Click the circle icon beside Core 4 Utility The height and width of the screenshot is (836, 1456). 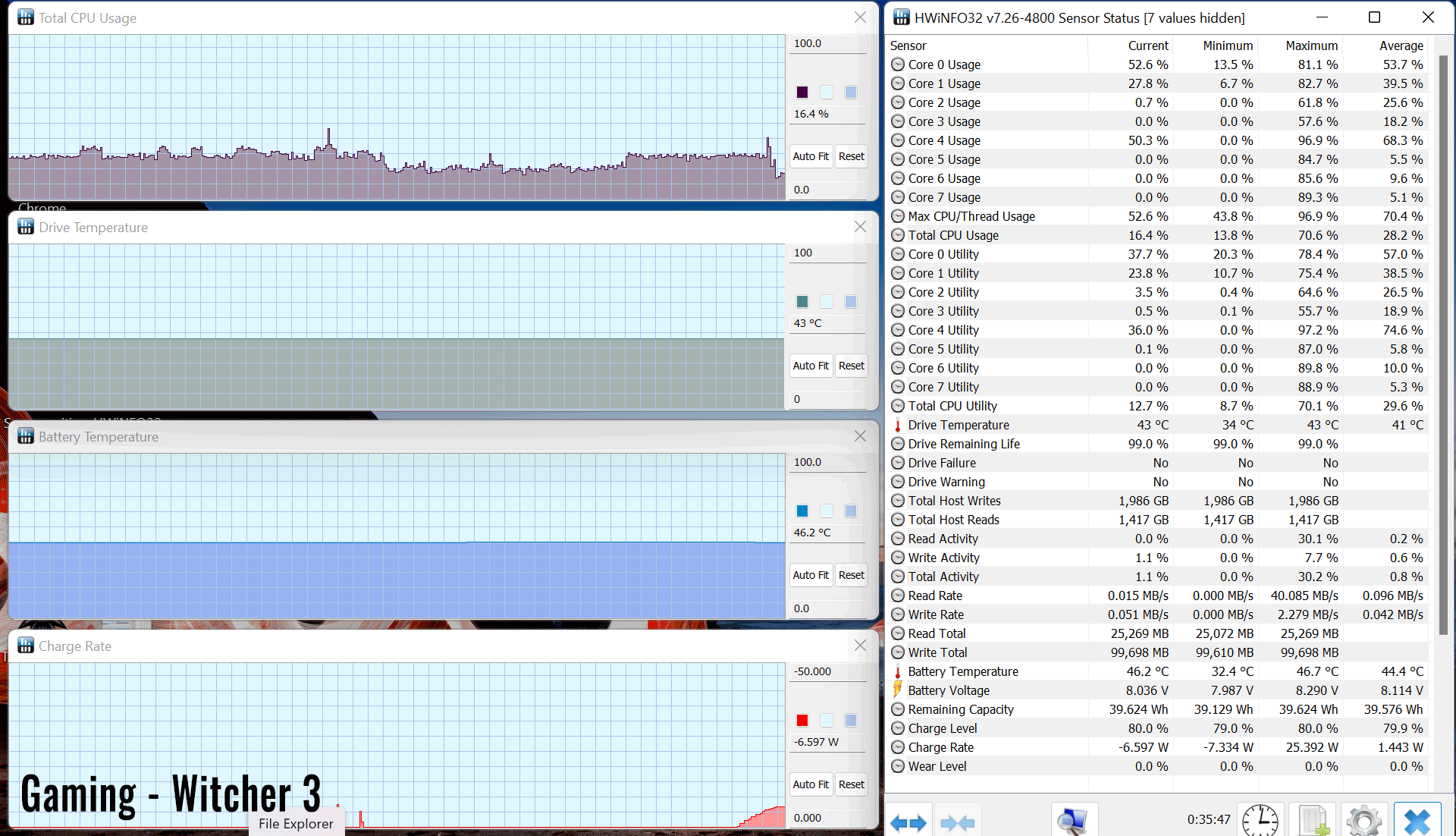(898, 330)
